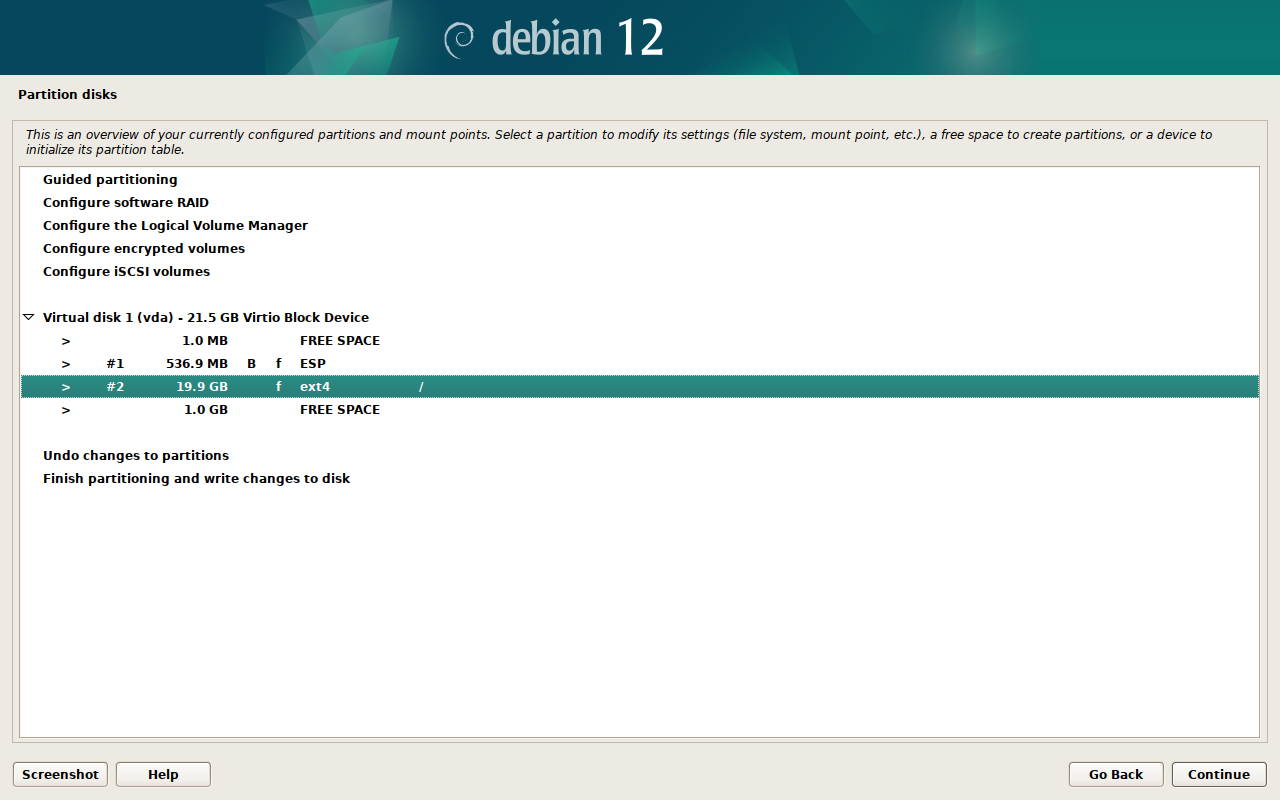Select the 536.9 MB ESP partition row

pyautogui.click(x=312, y=364)
